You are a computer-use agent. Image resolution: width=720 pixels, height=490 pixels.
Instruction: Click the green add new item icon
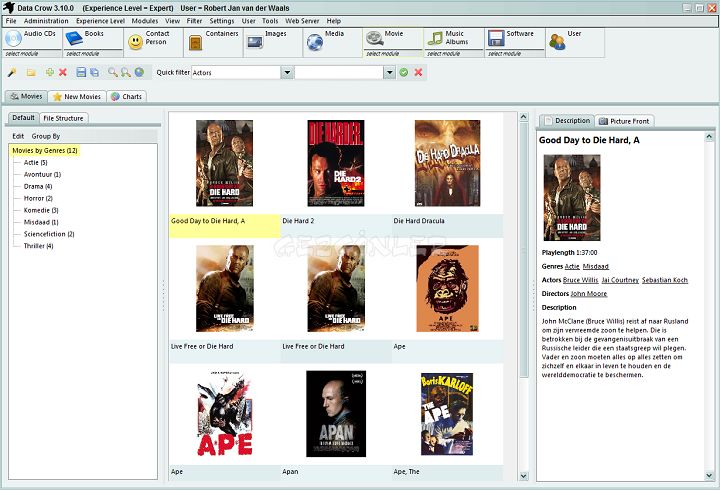(x=50, y=73)
